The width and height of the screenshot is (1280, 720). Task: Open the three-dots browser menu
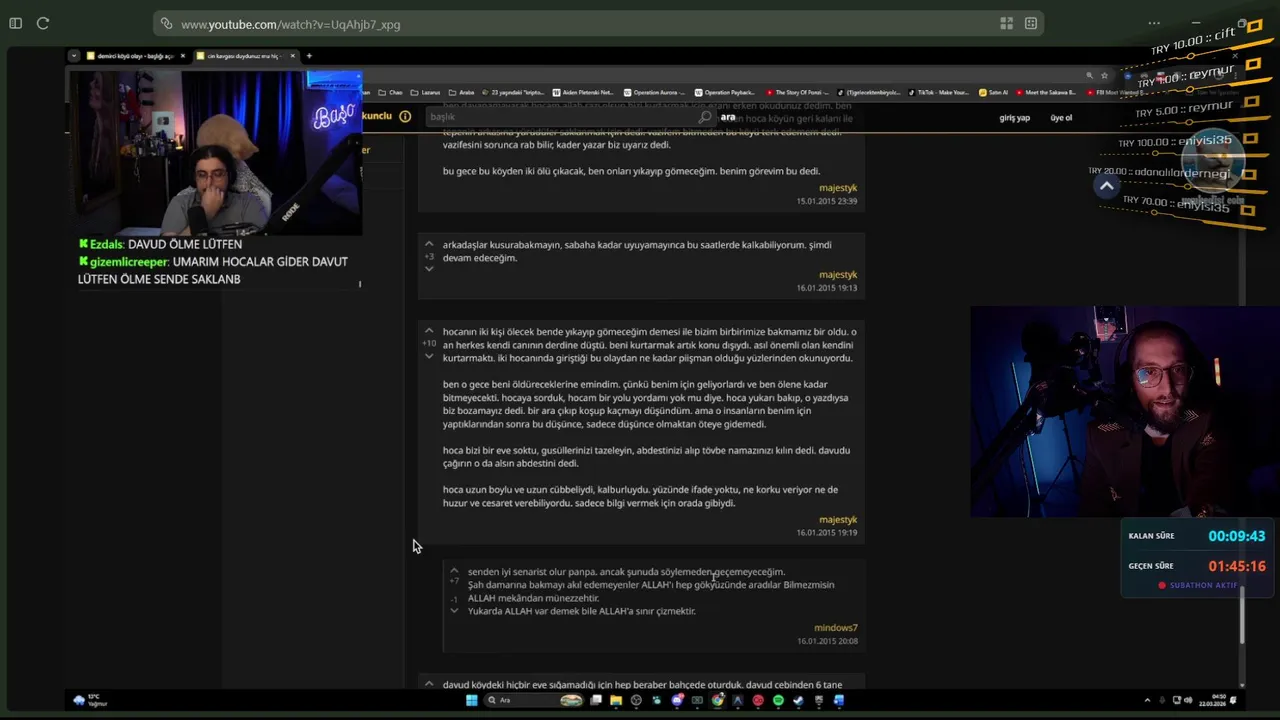1154,23
